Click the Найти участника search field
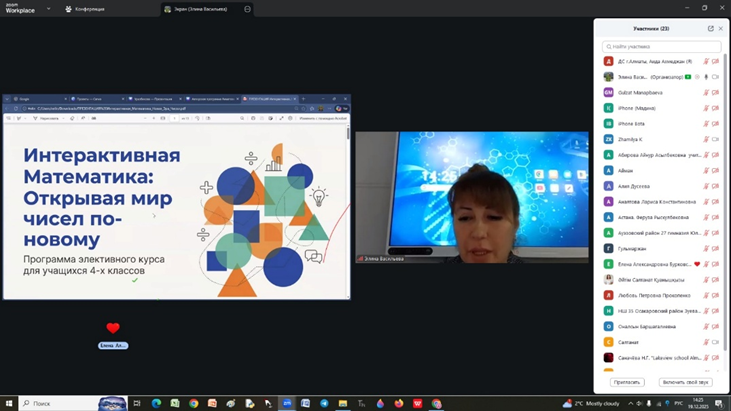731x411 pixels. tap(661, 47)
